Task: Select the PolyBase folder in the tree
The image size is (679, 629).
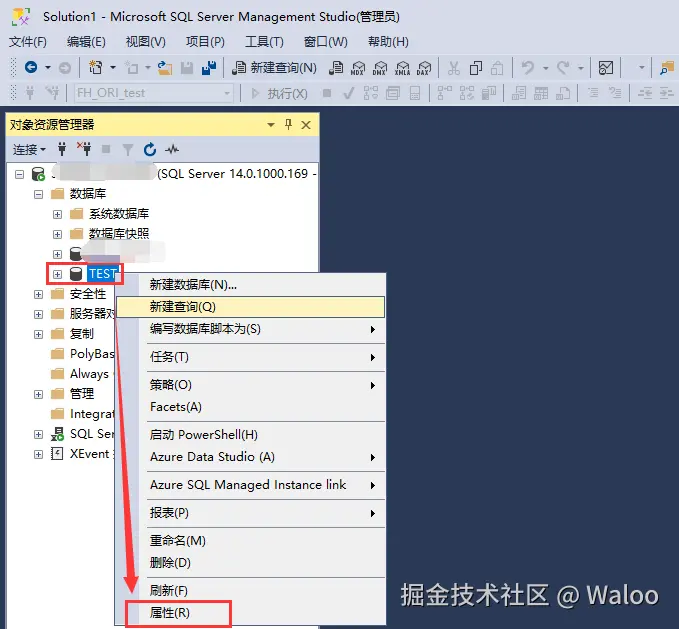Action: [92, 354]
